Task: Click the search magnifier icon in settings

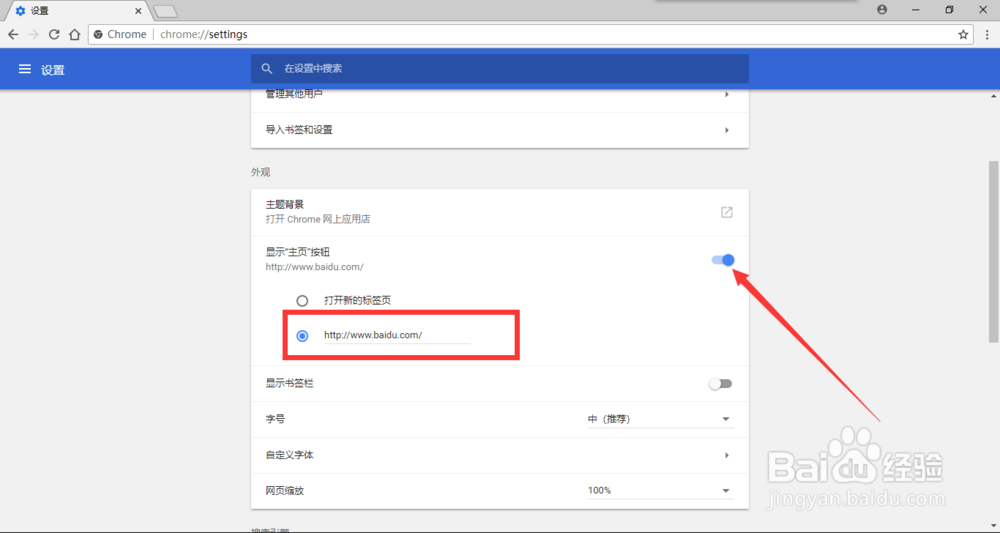Action: pos(267,68)
